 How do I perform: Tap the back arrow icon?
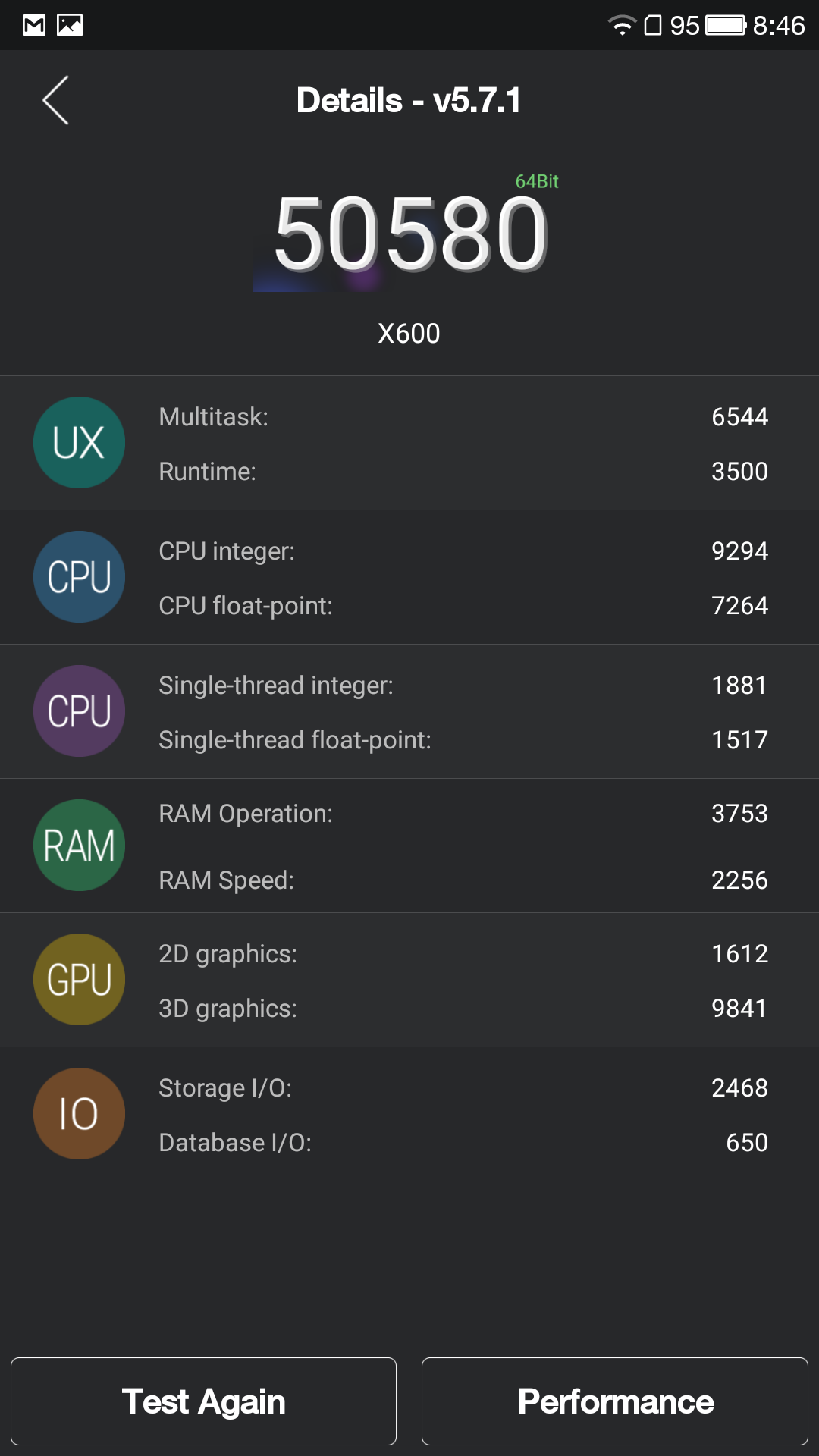click(x=55, y=100)
